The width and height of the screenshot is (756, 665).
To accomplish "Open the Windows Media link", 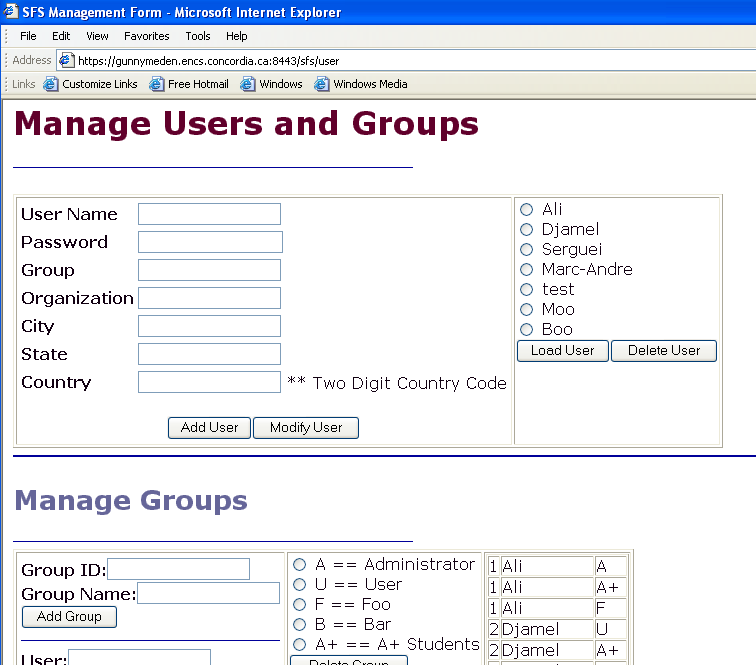I will coord(361,84).
